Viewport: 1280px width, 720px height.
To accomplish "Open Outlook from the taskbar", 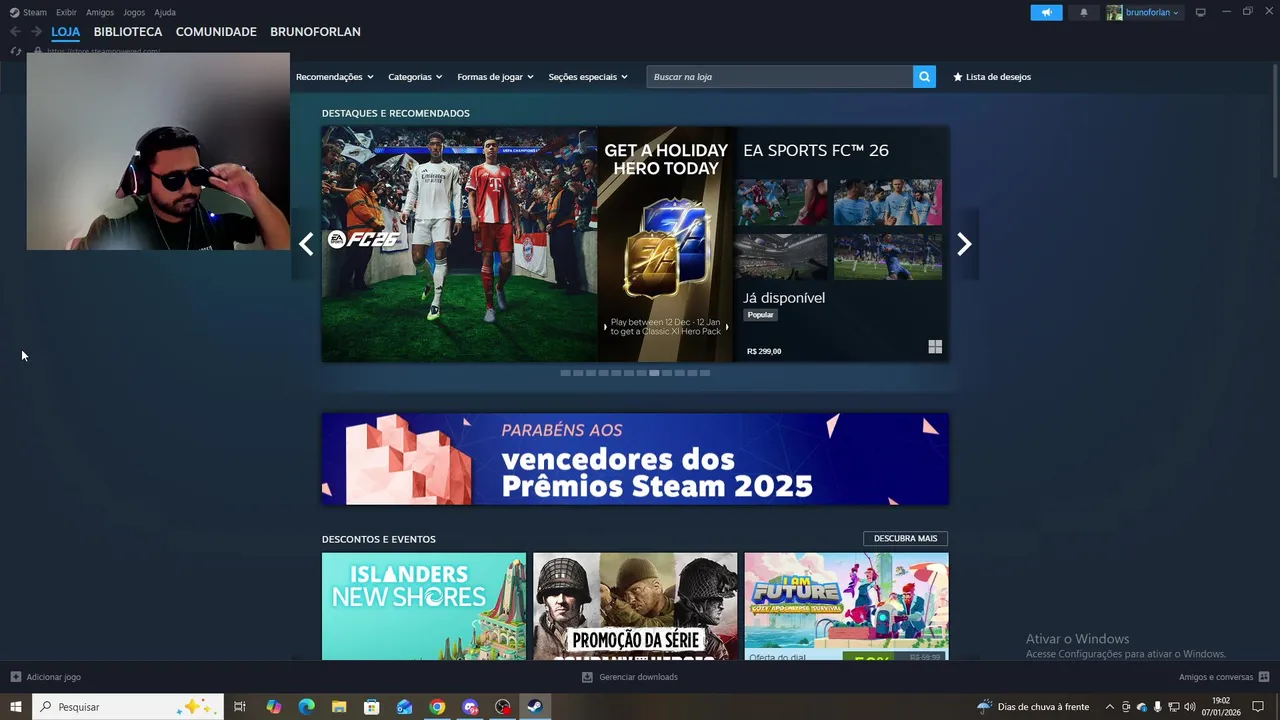I will pyautogui.click(x=404, y=707).
